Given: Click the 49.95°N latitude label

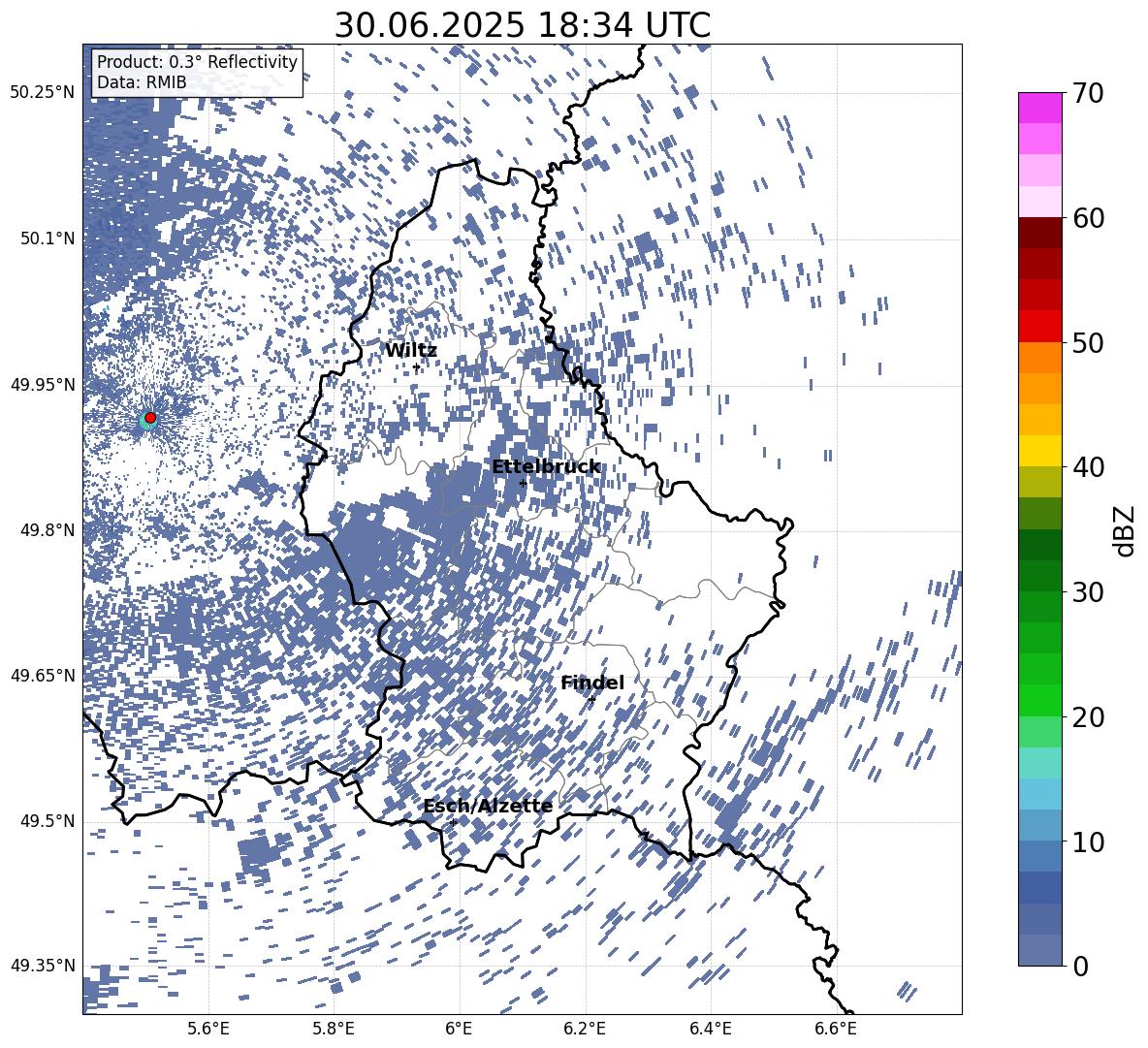Looking at the screenshot, I should [x=43, y=384].
